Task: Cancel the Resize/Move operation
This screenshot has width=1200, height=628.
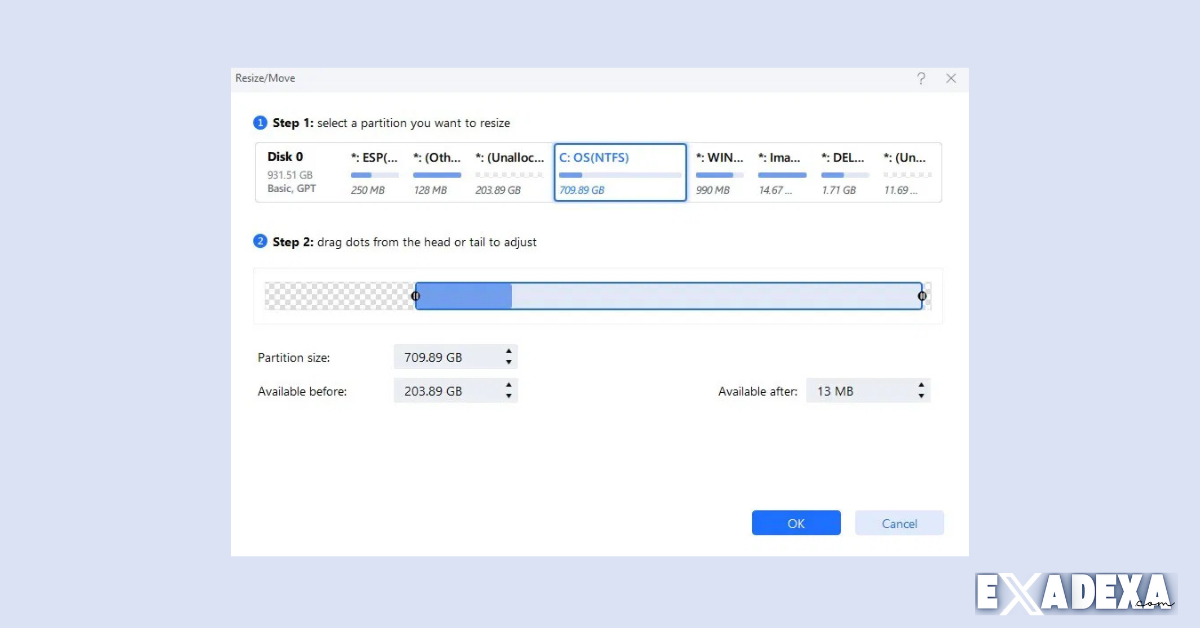Action: 898,523
